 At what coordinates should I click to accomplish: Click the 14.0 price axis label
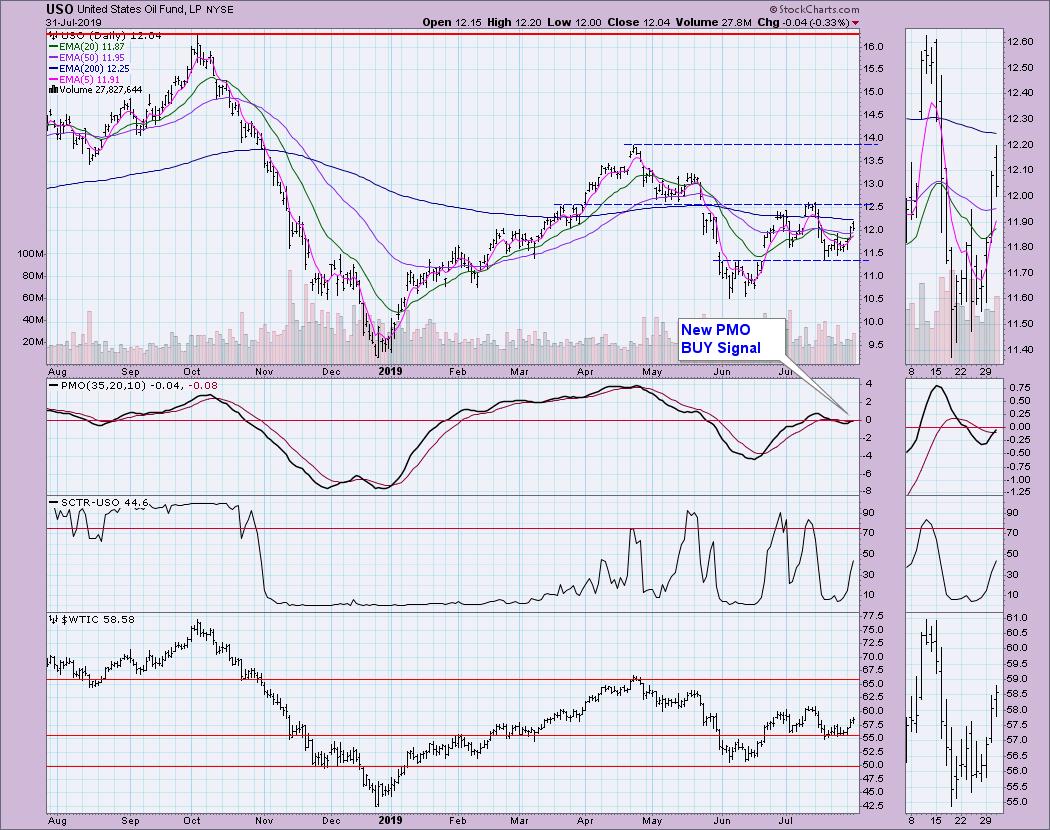873,138
